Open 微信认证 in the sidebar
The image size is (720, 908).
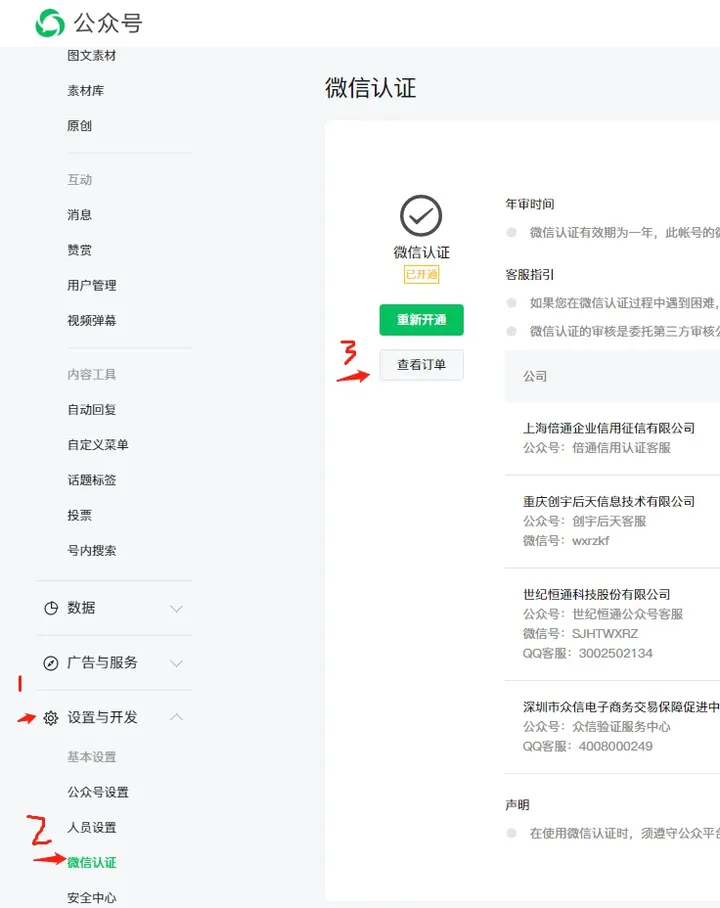(x=92, y=863)
